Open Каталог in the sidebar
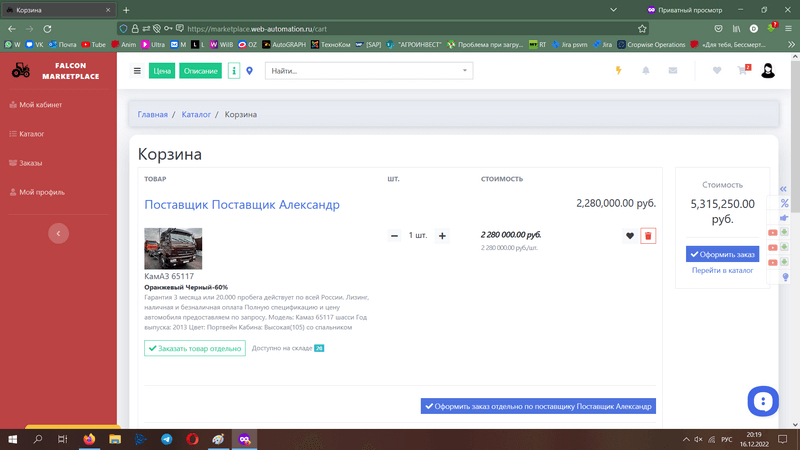 click(27, 134)
